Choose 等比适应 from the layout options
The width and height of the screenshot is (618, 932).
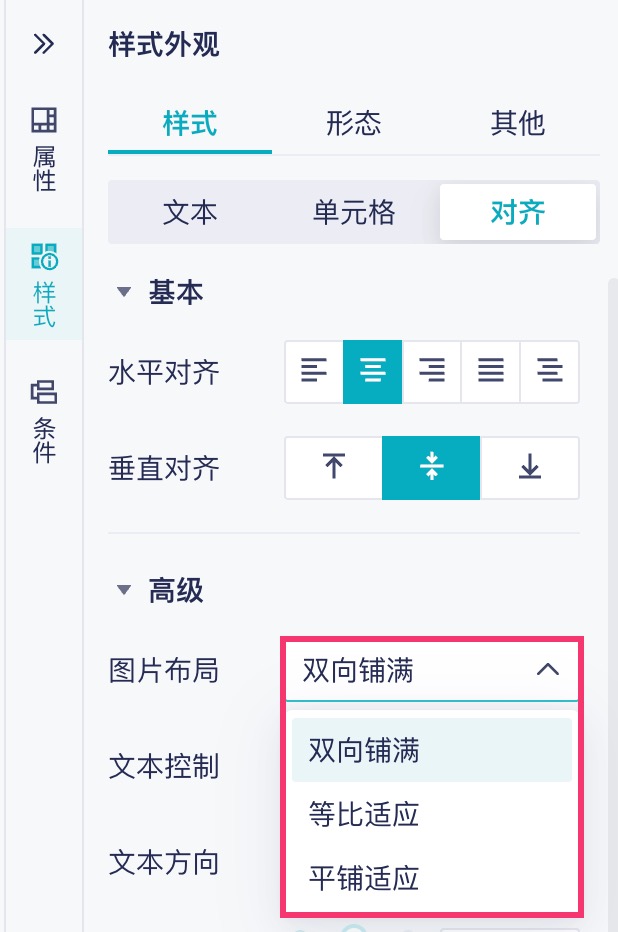364,814
